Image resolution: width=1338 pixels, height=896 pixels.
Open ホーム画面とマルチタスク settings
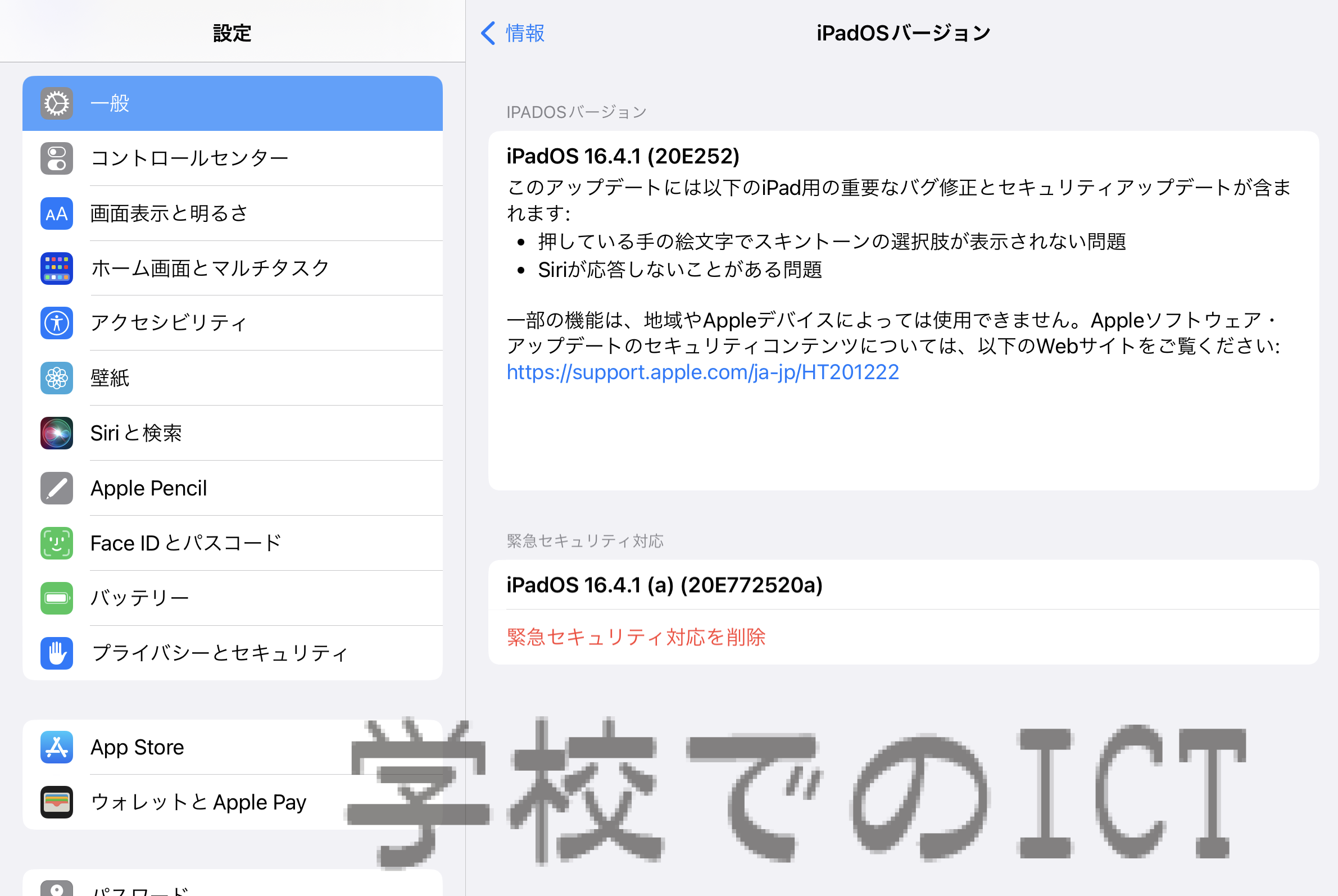click(x=233, y=268)
